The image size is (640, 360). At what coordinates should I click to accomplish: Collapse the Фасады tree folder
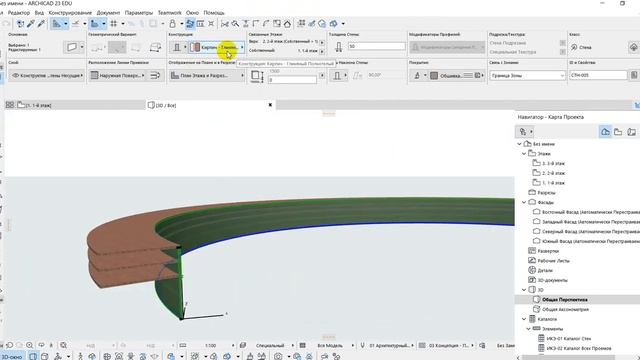[524, 202]
